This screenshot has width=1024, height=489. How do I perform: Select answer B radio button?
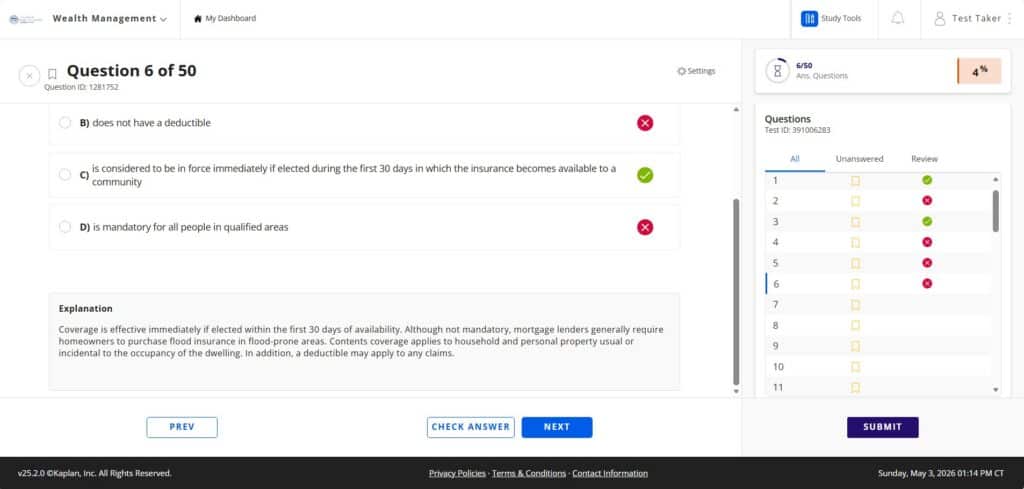pyautogui.click(x=65, y=123)
